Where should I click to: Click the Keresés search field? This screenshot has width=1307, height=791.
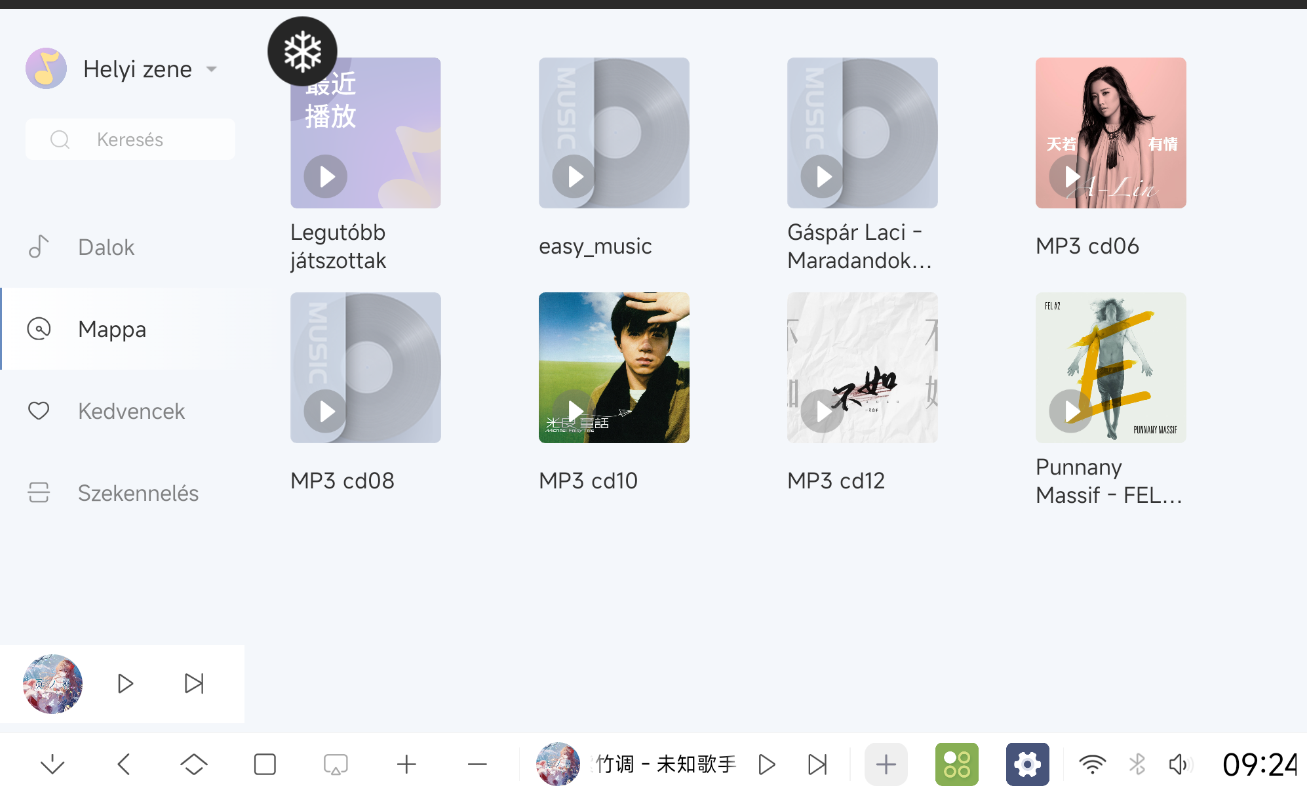pyautogui.click(x=130, y=140)
